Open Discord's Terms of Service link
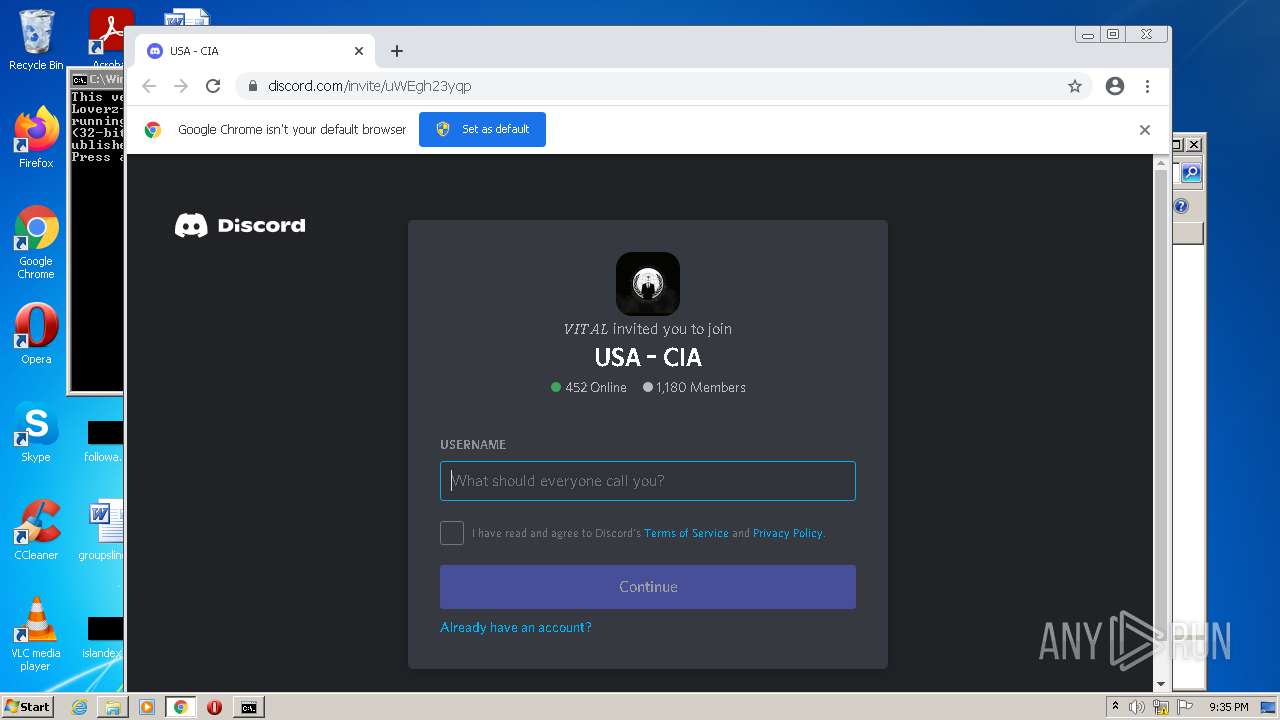1280x720 pixels. [x=686, y=533]
